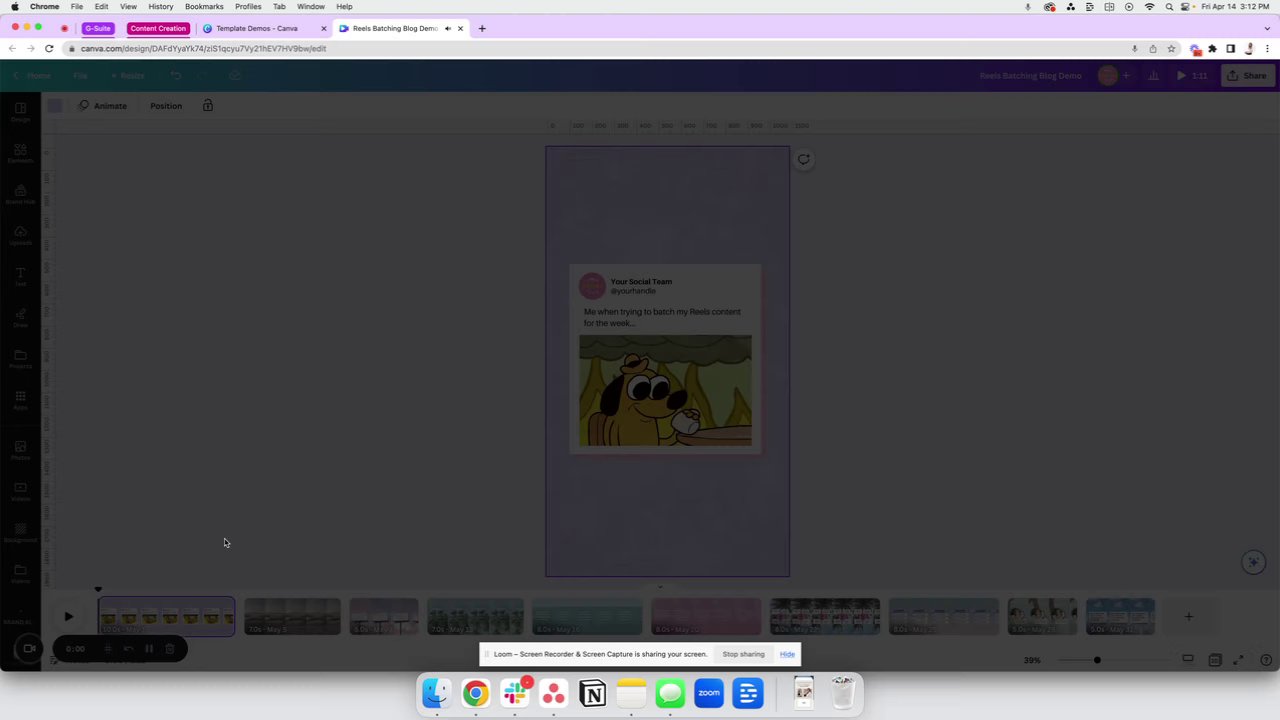Add a collaborator with the plus icon
The image size is (1280, 720).
pos(1126,76)
